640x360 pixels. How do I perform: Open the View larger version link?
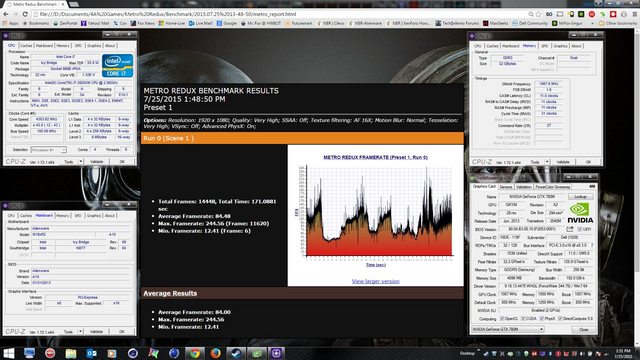pyautogui.click(x=376, y=281)
